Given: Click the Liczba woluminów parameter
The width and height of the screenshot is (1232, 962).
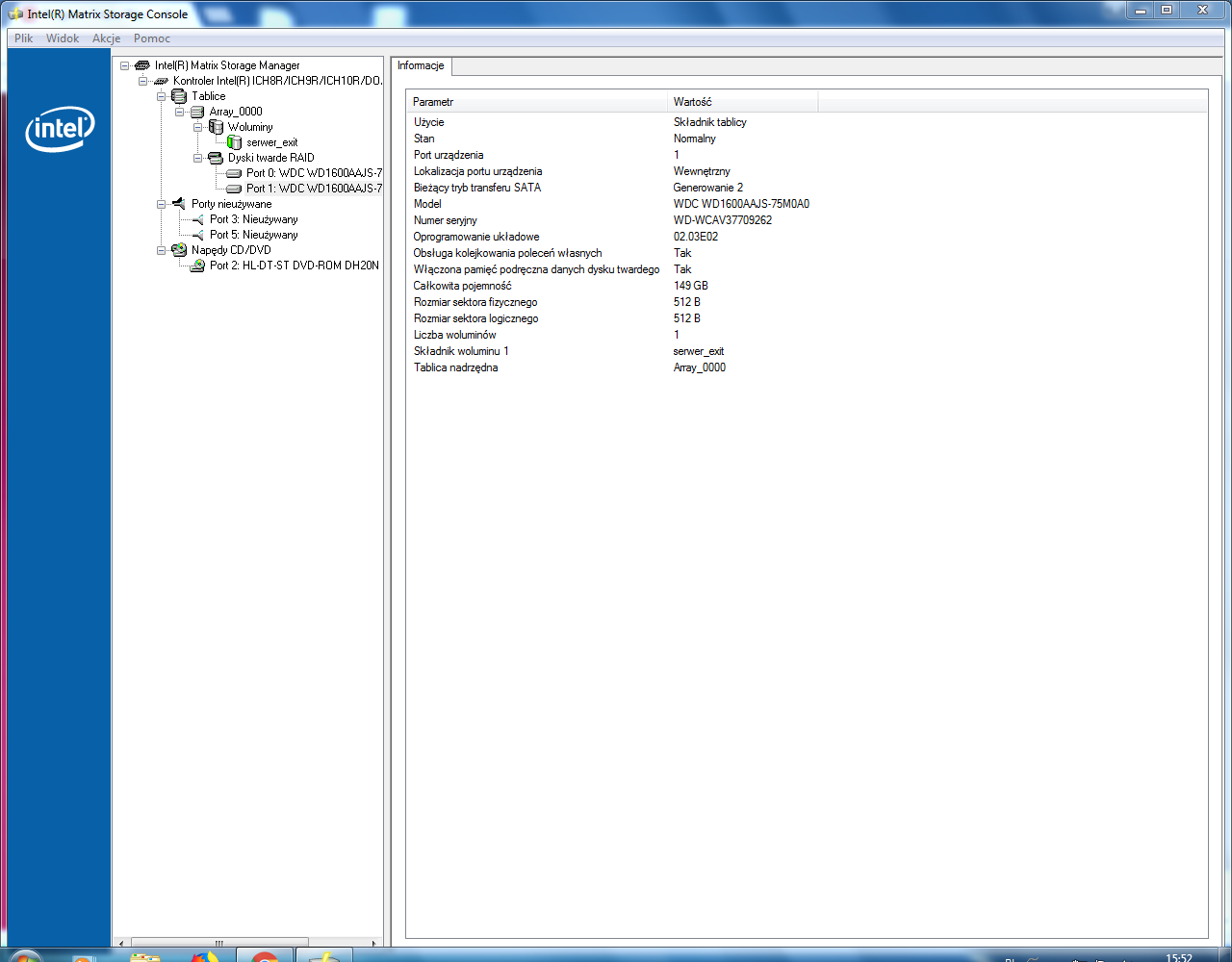Looking at the screenshot, I should pos(454,335).
